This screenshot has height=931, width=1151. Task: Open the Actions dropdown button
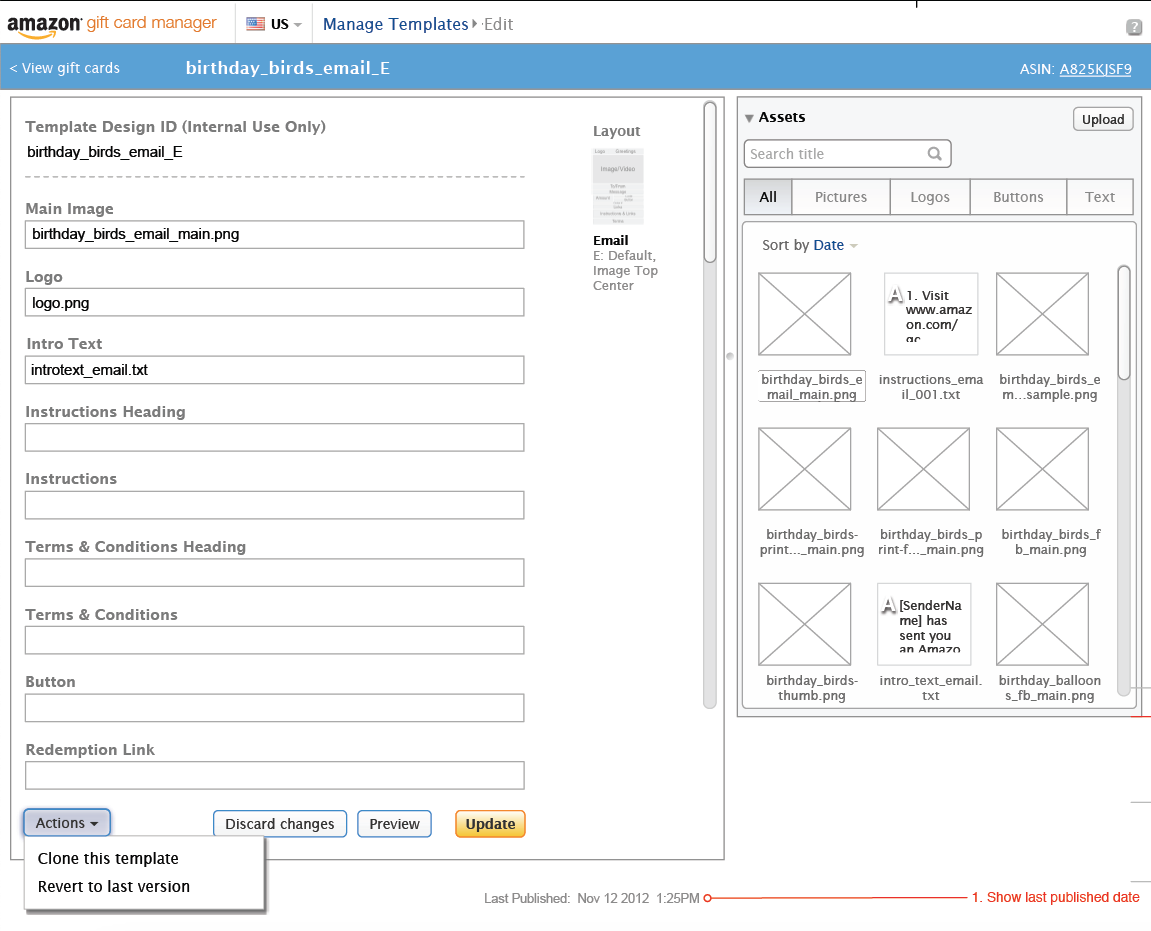67,823
